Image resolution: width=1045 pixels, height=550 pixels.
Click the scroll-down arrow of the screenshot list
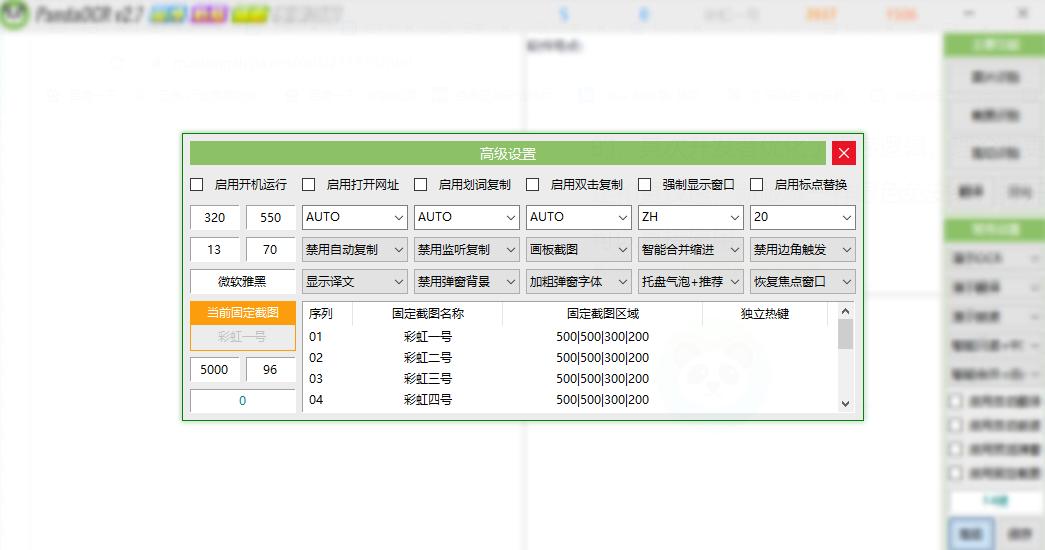pyautogui.click(x=845, y=403)
